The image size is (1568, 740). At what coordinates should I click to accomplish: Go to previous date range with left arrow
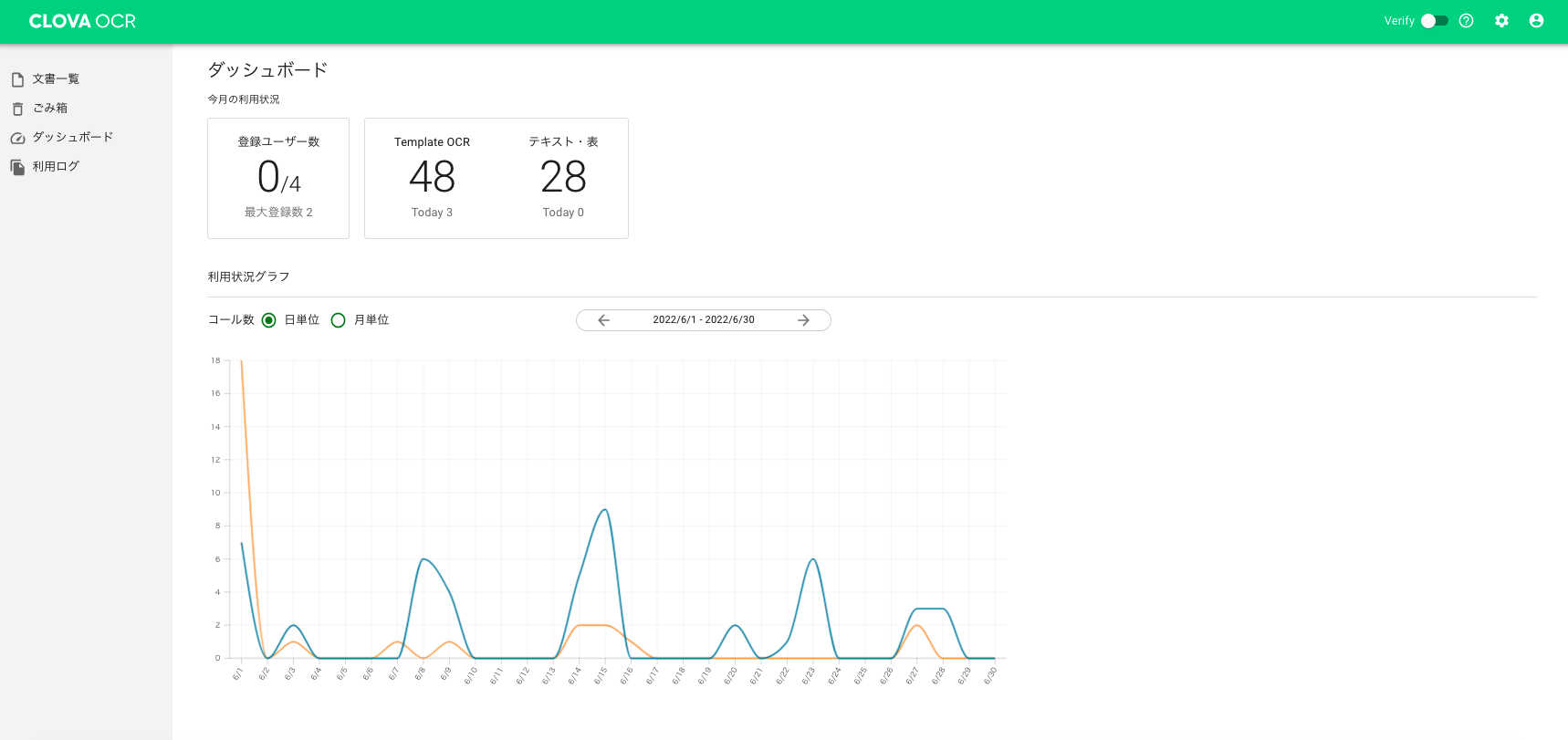603,320
